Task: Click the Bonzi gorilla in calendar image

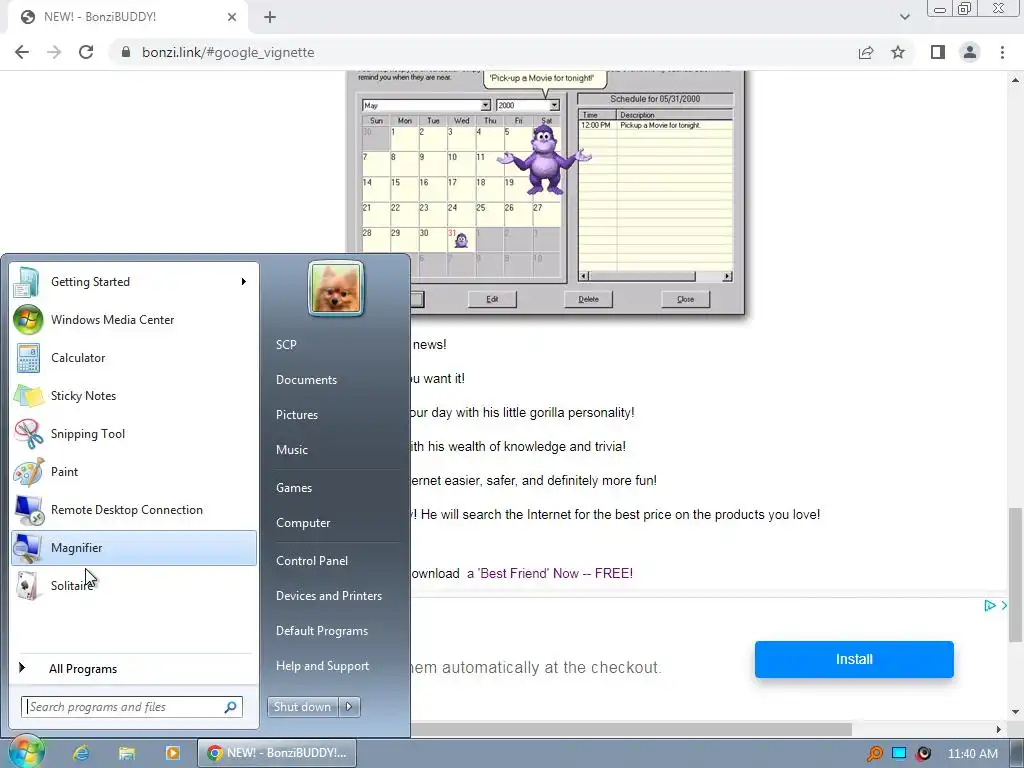Action: [x=544, y=160]
